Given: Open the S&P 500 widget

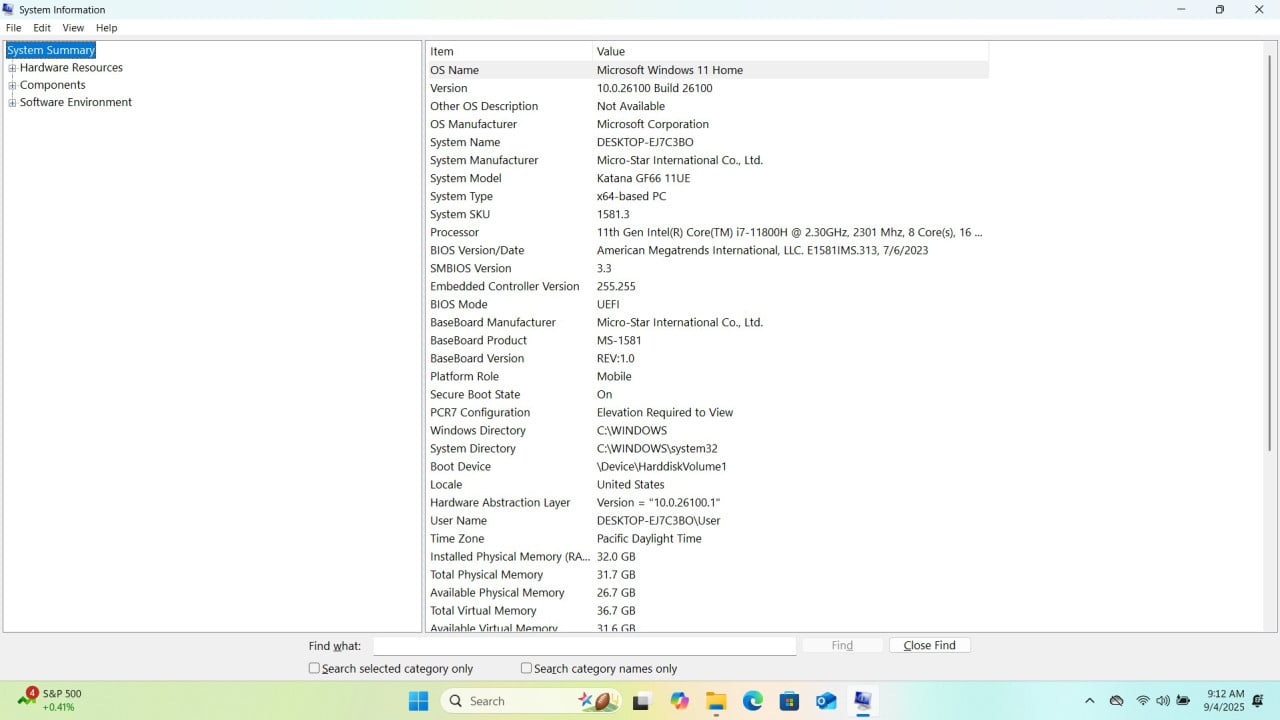Looking at the screenshot, I should [52, 700].
